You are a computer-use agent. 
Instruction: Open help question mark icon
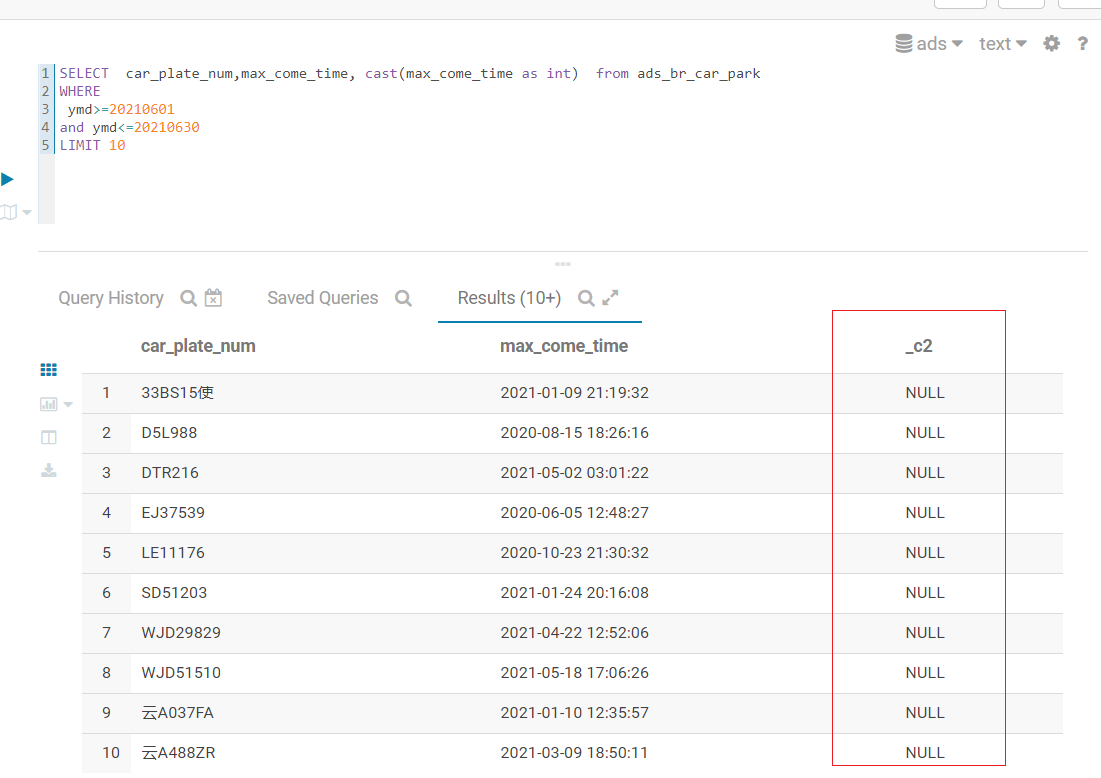1083,44
